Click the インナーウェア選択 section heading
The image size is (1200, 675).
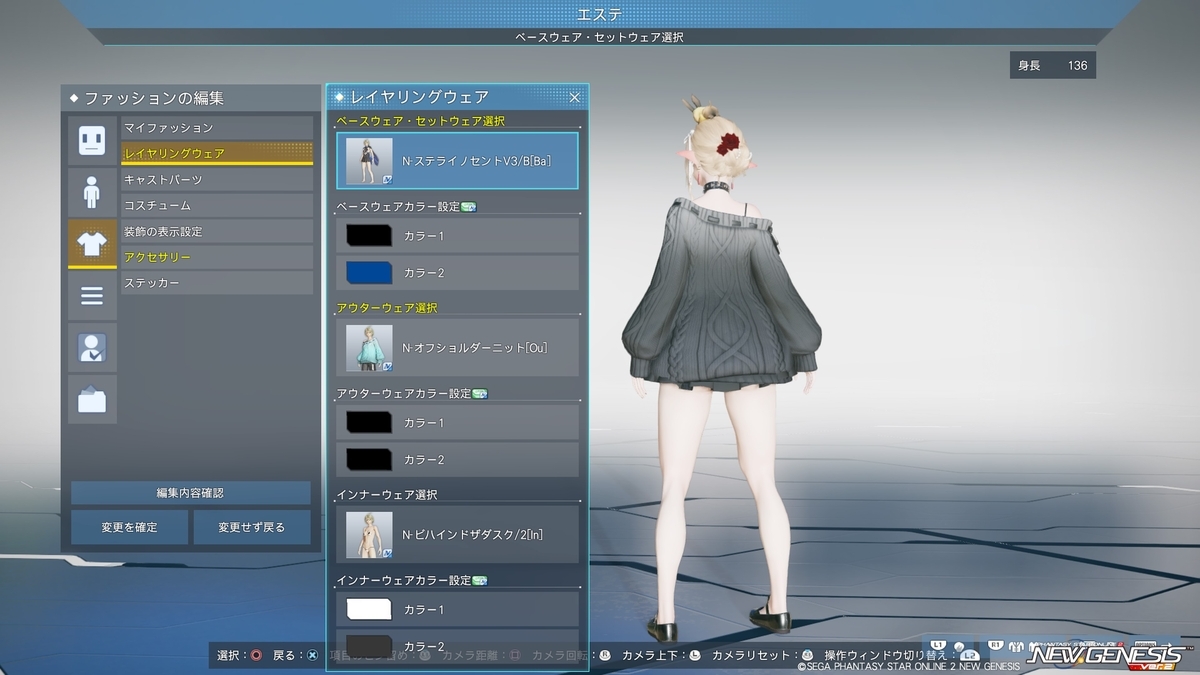387,495
